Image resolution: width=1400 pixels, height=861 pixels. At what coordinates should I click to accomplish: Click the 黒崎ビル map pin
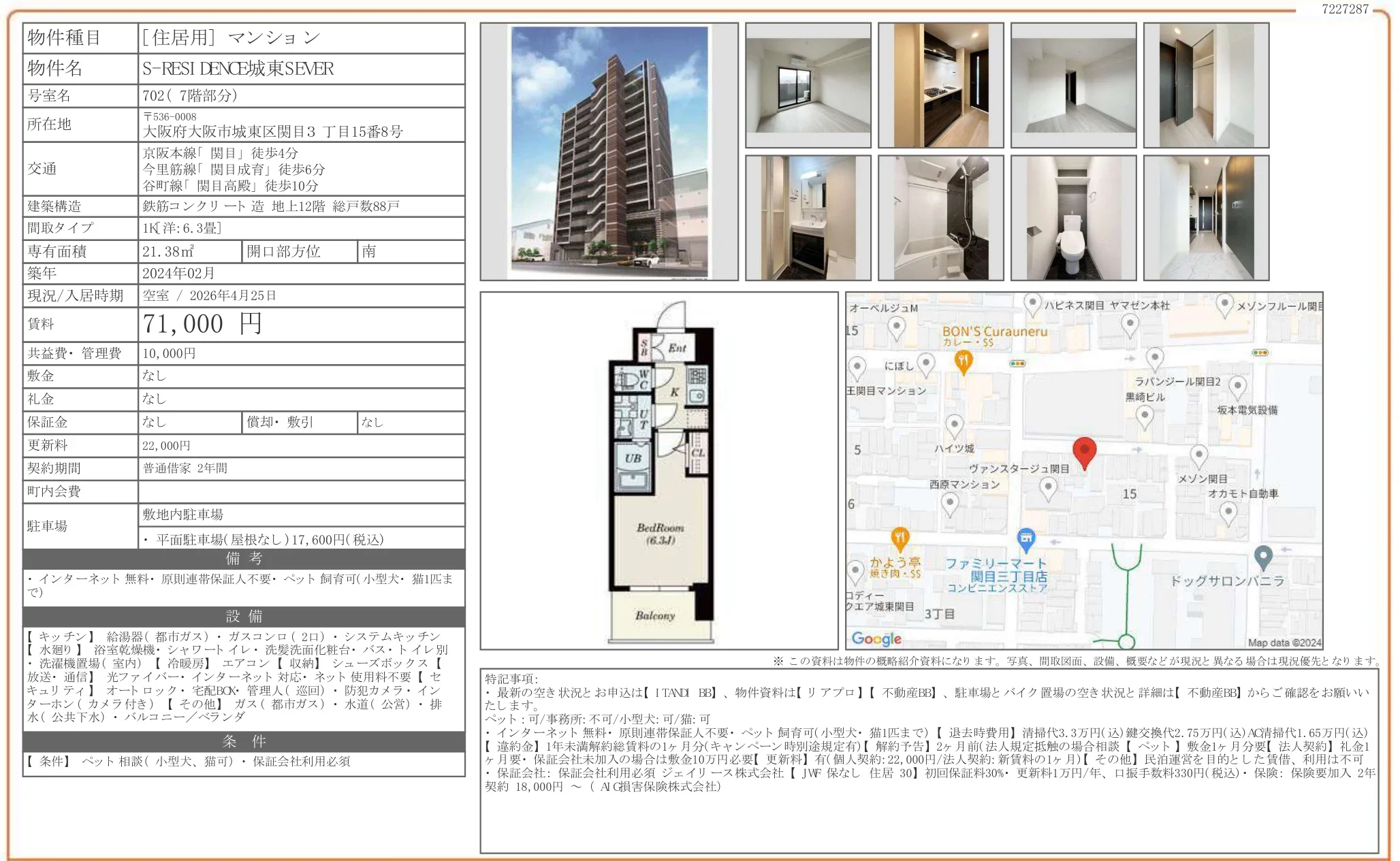(x=1145, y=414)
